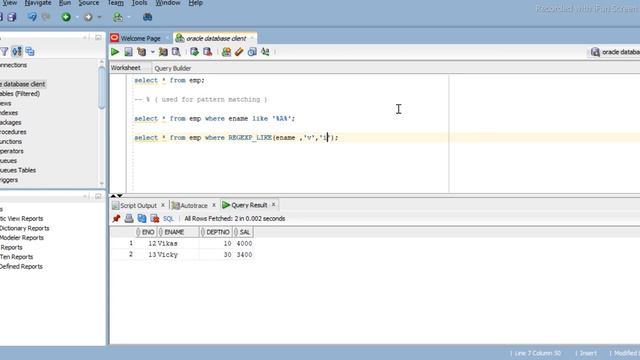The height and width of the screenshot is (360, 640).
Task: Open the Tools menu
Action: pos(139,3)
